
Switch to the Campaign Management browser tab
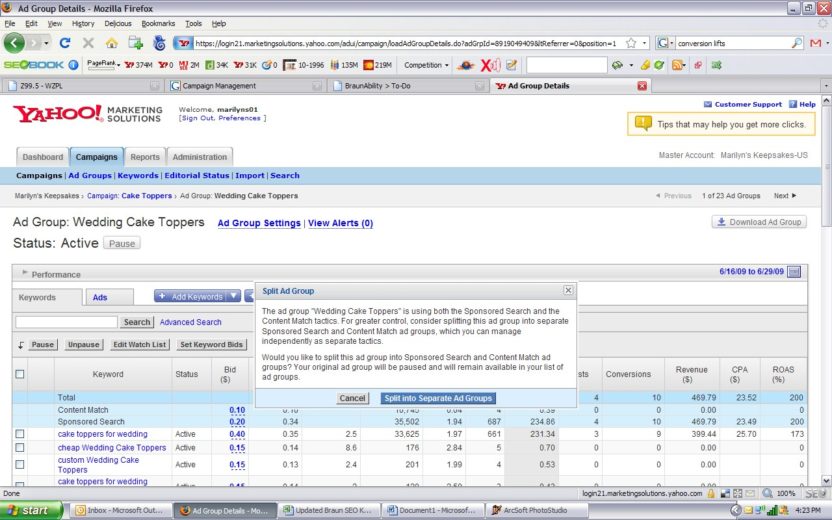(246, 85)
